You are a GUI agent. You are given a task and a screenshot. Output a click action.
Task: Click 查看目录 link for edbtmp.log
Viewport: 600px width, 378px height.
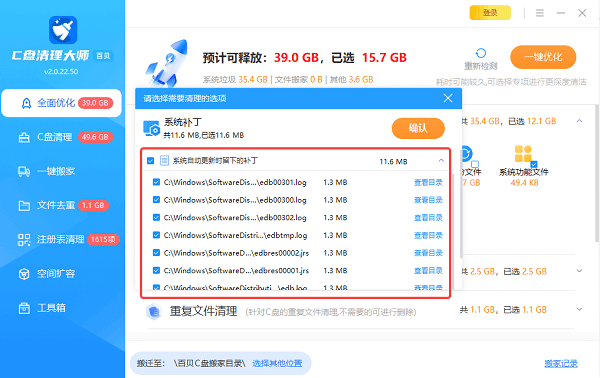click(x=428, y=235)
